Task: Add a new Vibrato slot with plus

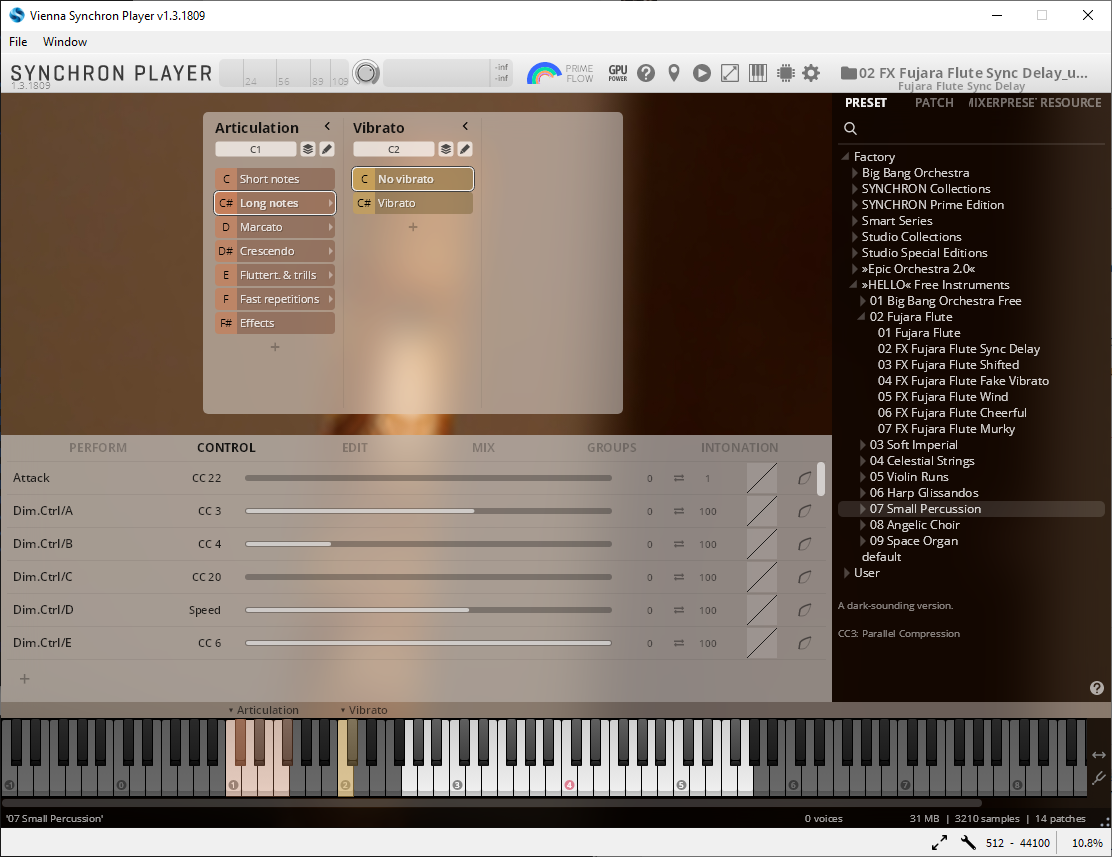Action: (x=413, y=227)
